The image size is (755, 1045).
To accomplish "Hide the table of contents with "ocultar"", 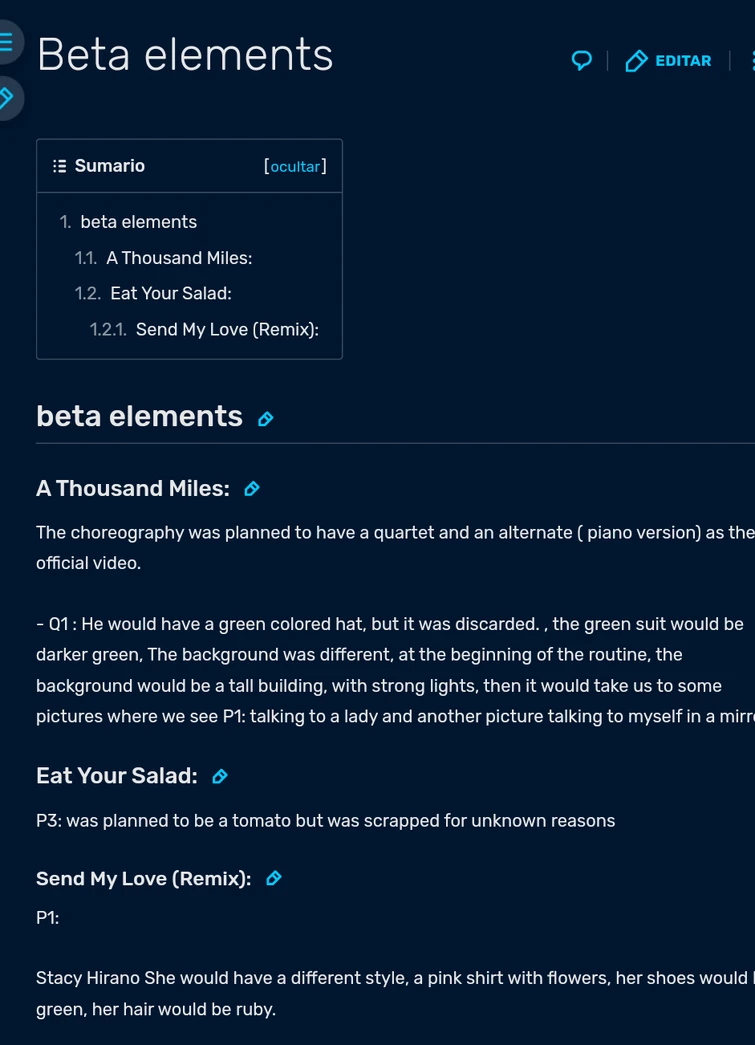I will point(296,166).
